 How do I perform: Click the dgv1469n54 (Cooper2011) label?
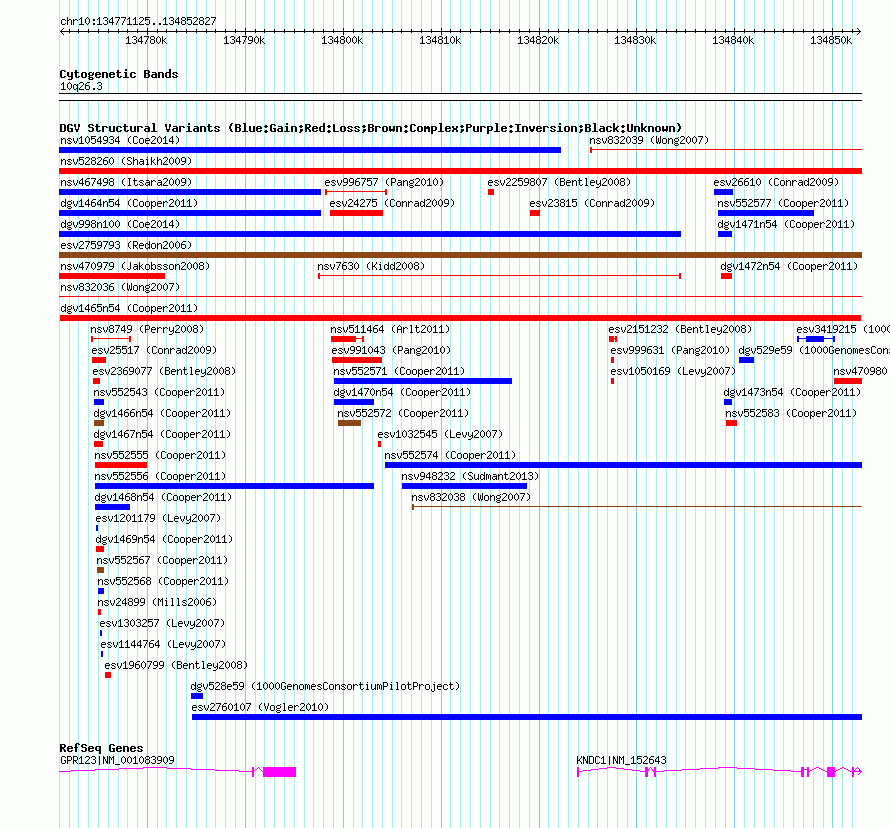point(165,539)
